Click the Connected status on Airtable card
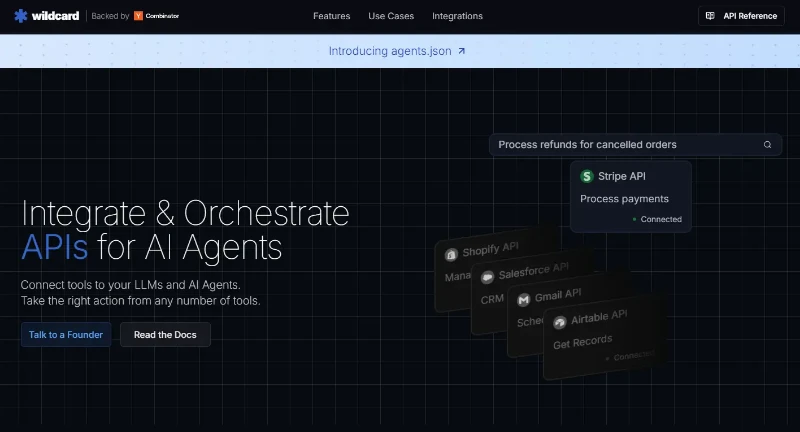 (630, 356)
